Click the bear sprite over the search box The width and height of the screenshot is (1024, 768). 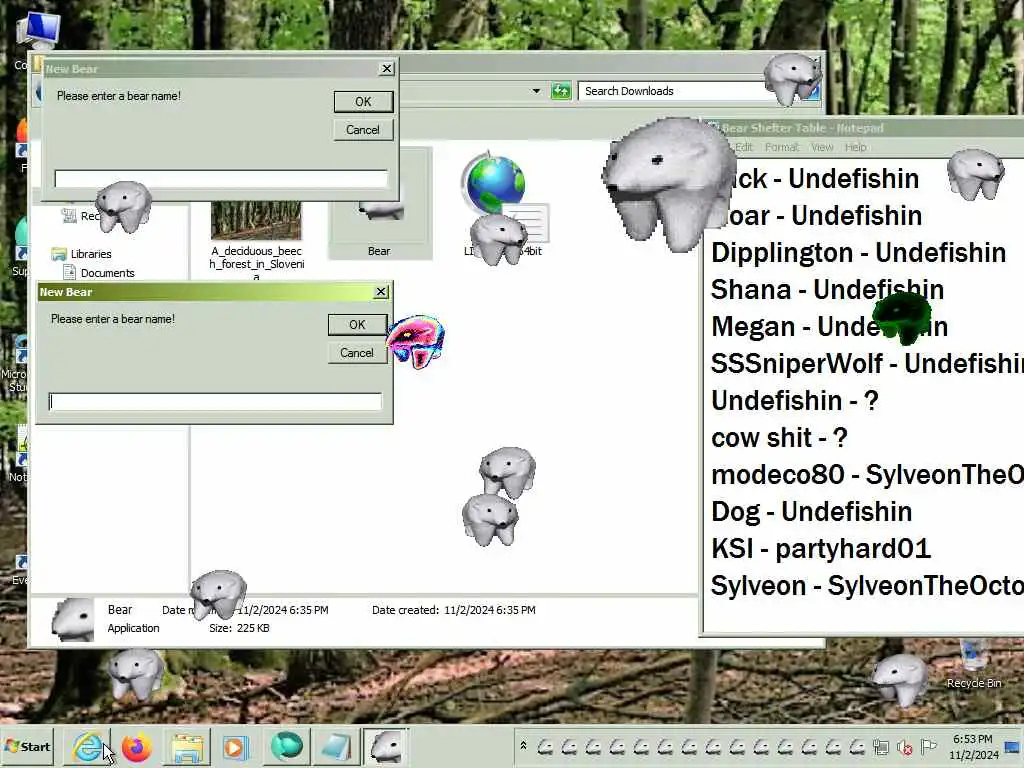pos(792,79)
